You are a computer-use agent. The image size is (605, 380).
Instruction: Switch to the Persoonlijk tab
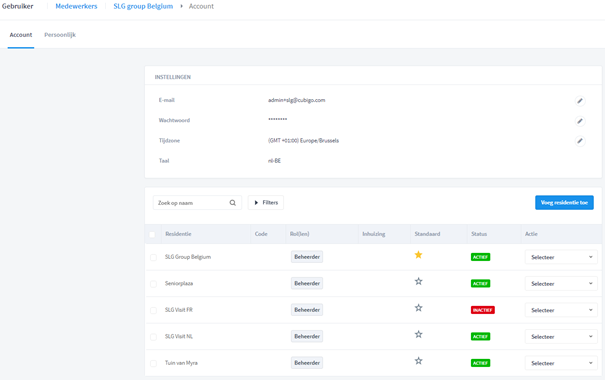coord(60,35)
